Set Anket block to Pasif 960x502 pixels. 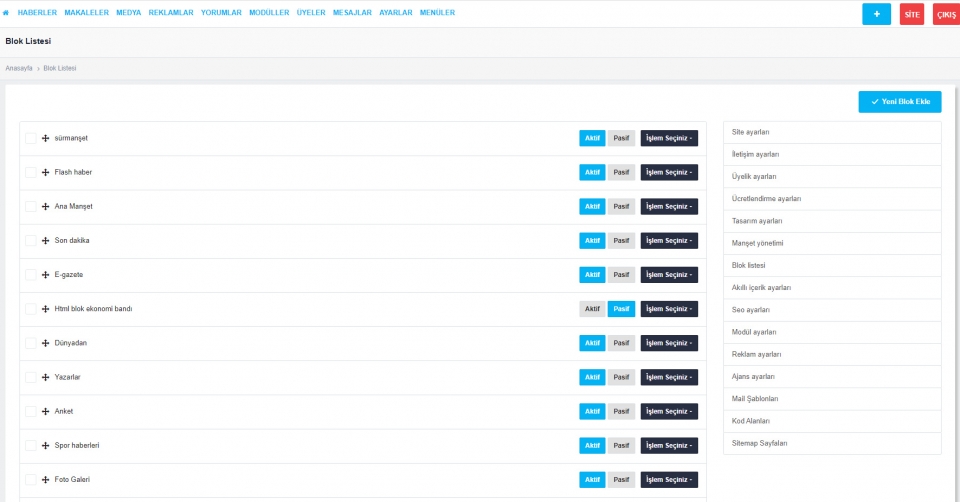pos(621,411)
